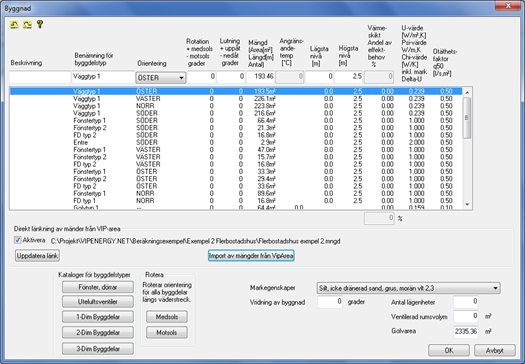
Task: Click the Vridning av byggnad degrees field
Action: tap(330, 302)
